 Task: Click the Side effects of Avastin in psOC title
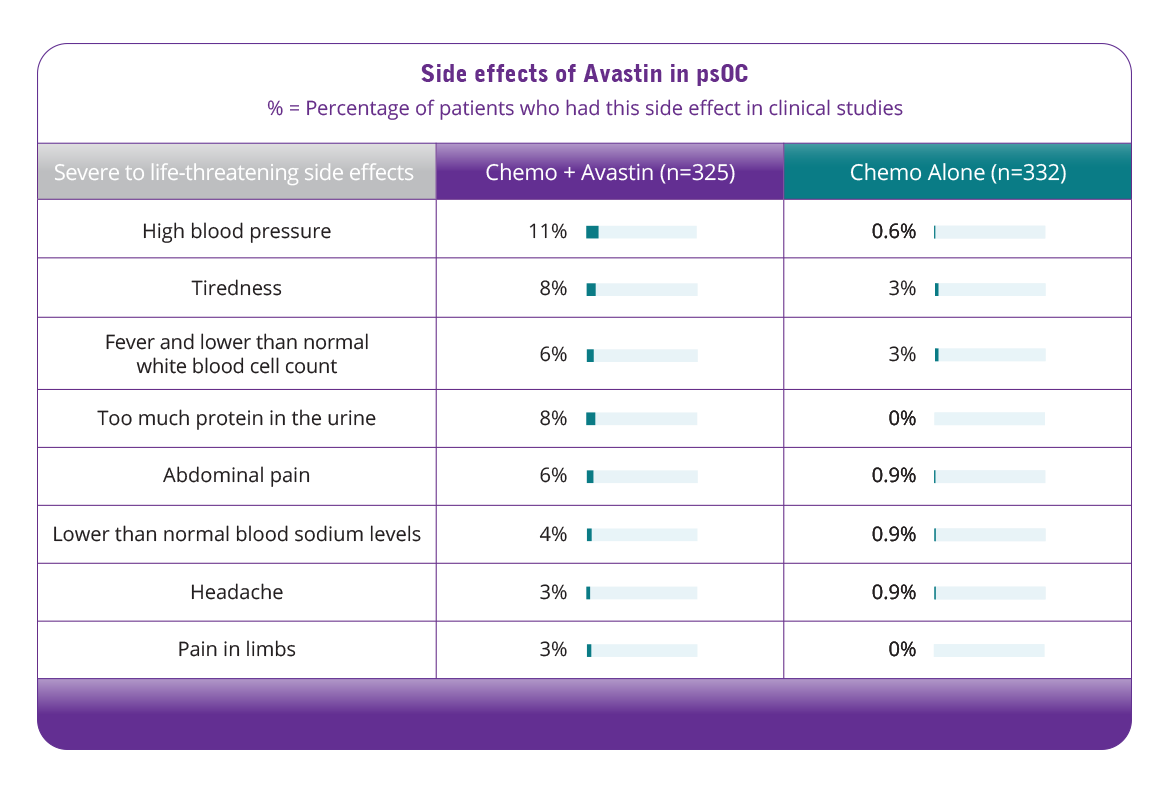[584, 73]
